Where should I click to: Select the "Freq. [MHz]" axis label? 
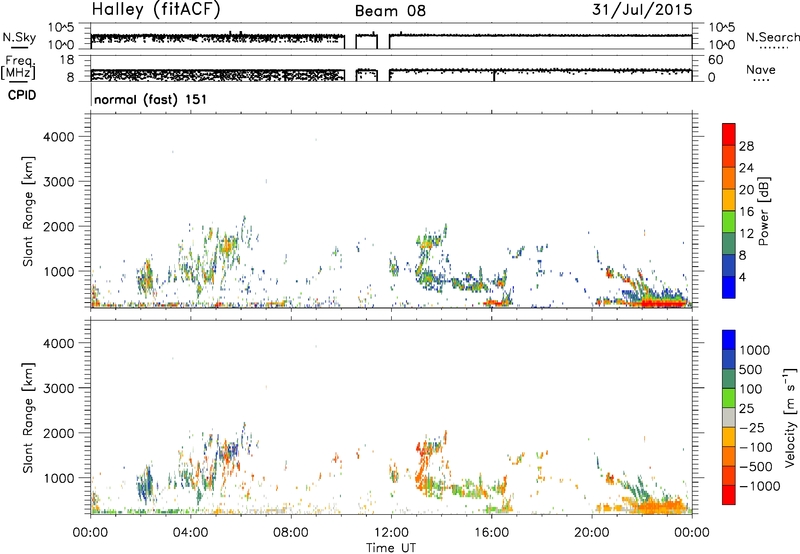(19, 68)
